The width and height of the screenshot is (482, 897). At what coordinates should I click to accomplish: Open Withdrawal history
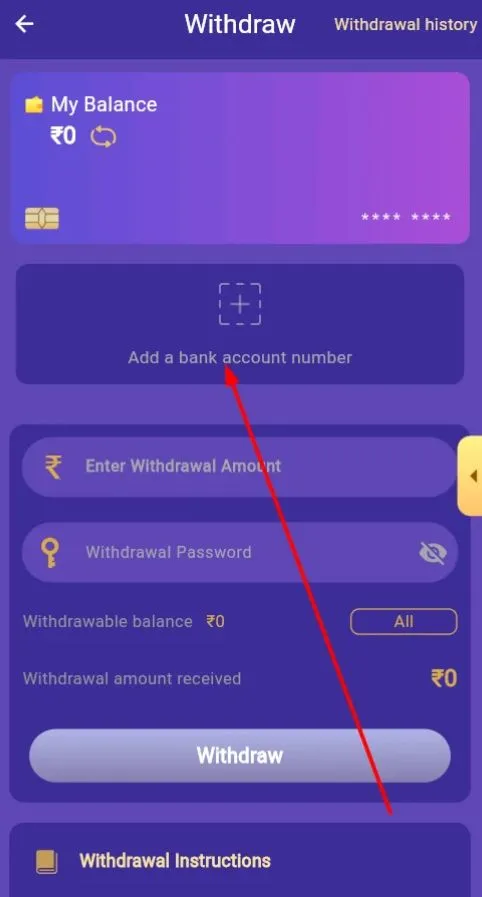coord(405,25)
